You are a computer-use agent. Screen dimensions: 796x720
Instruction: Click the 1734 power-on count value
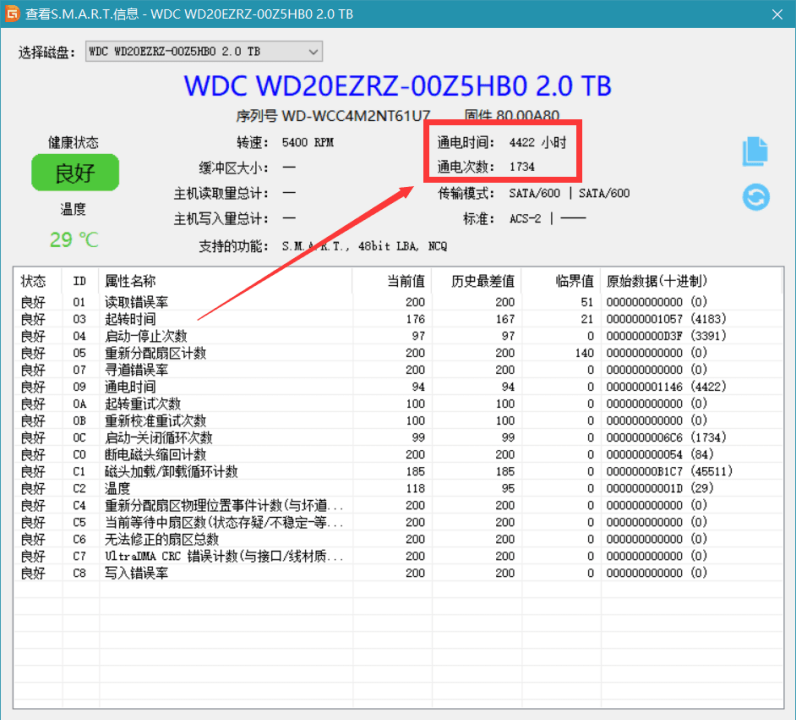click(x=522, y=167)
